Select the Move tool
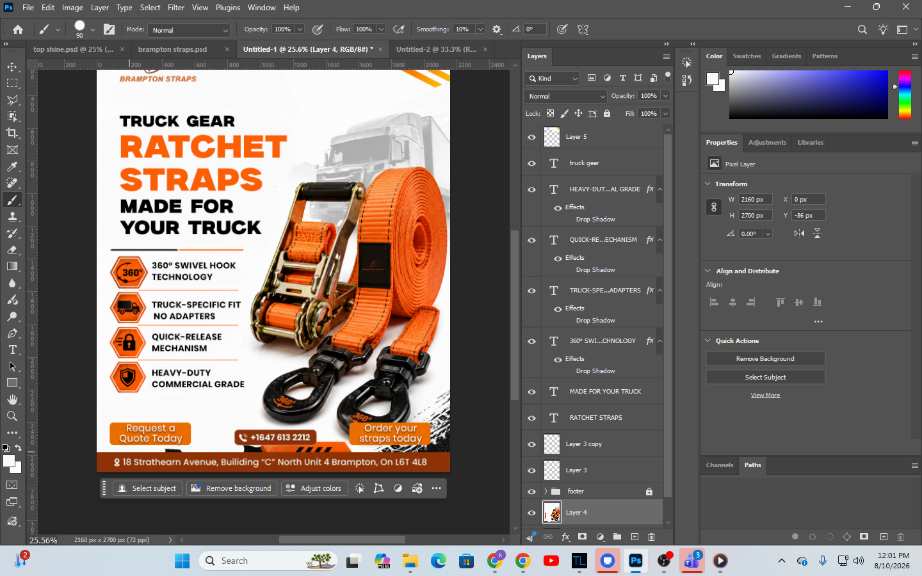This screenshot has width=922, height=576. click(12, 66)
